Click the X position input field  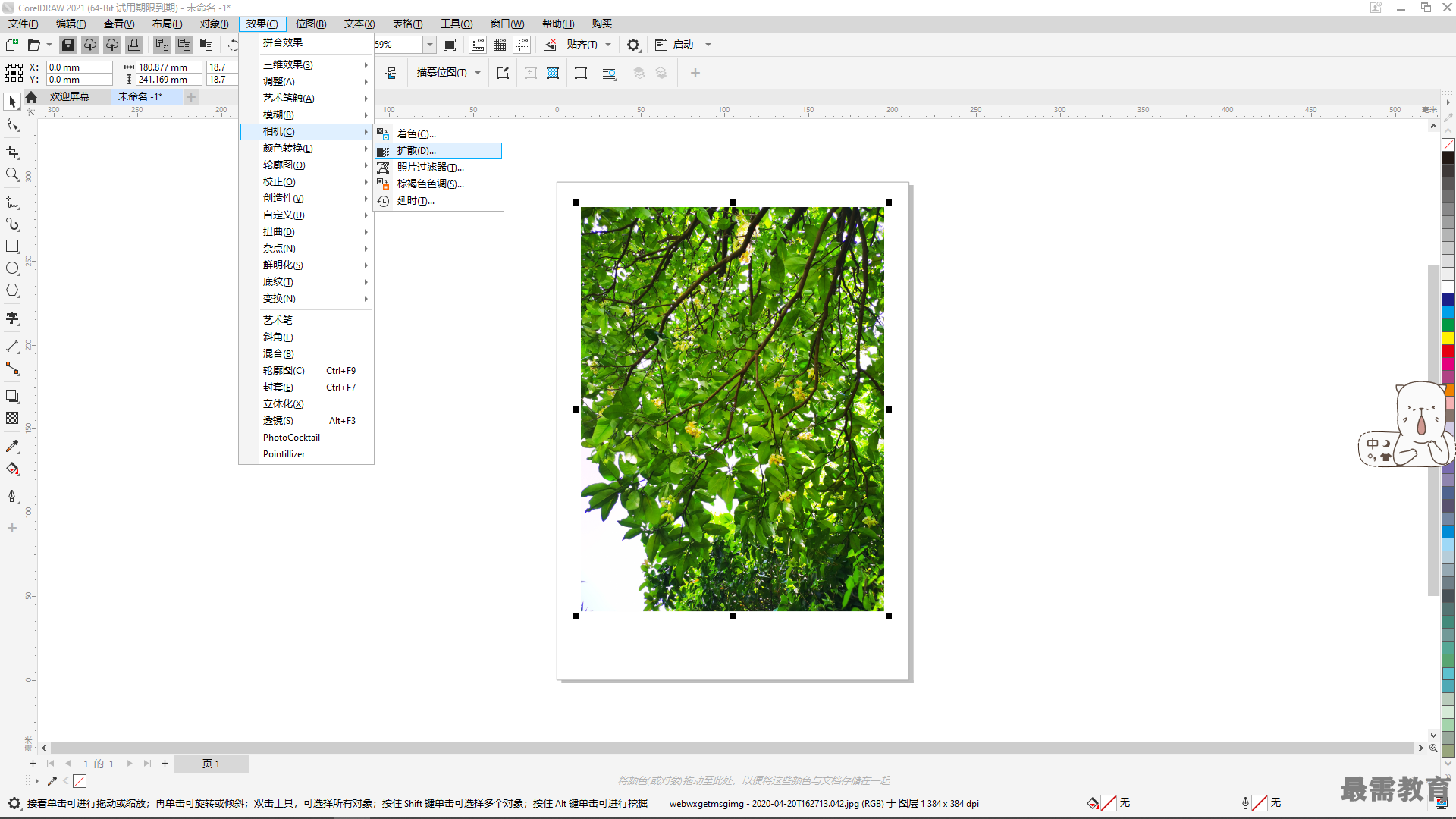[x=79, y=67]
